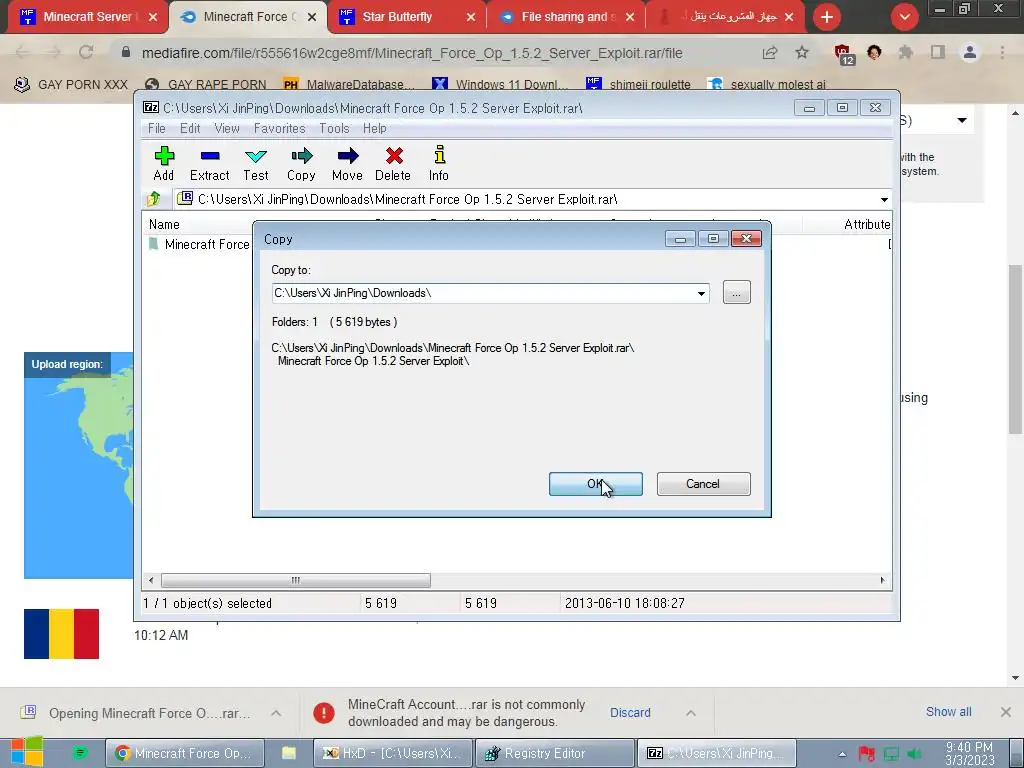Go up one folder level in 7-Zip
The width and height of the screenshot is (1024, 768).
click(153, 199)
